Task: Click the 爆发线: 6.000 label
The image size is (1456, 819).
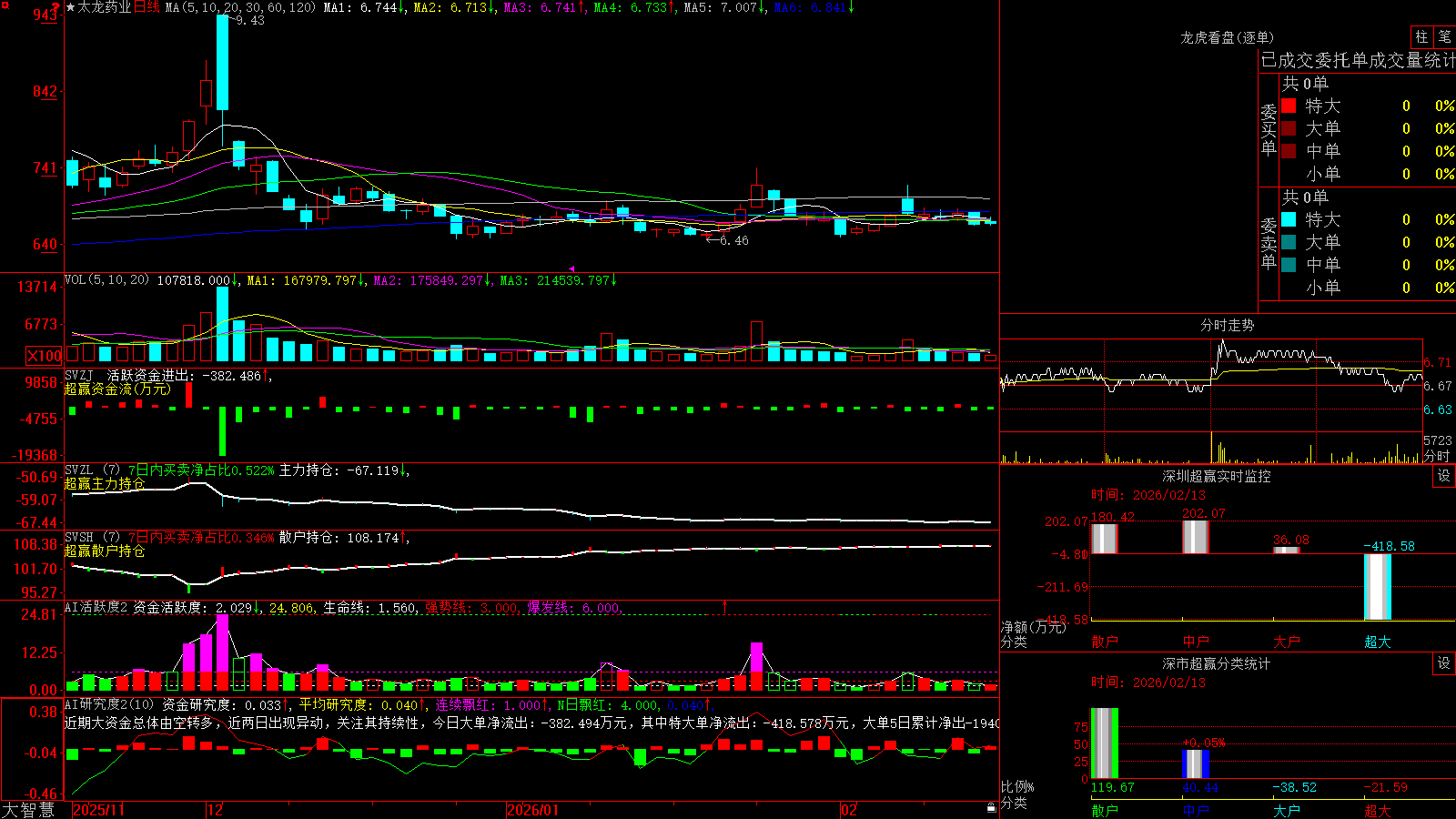Action: (x=573, y=607)
